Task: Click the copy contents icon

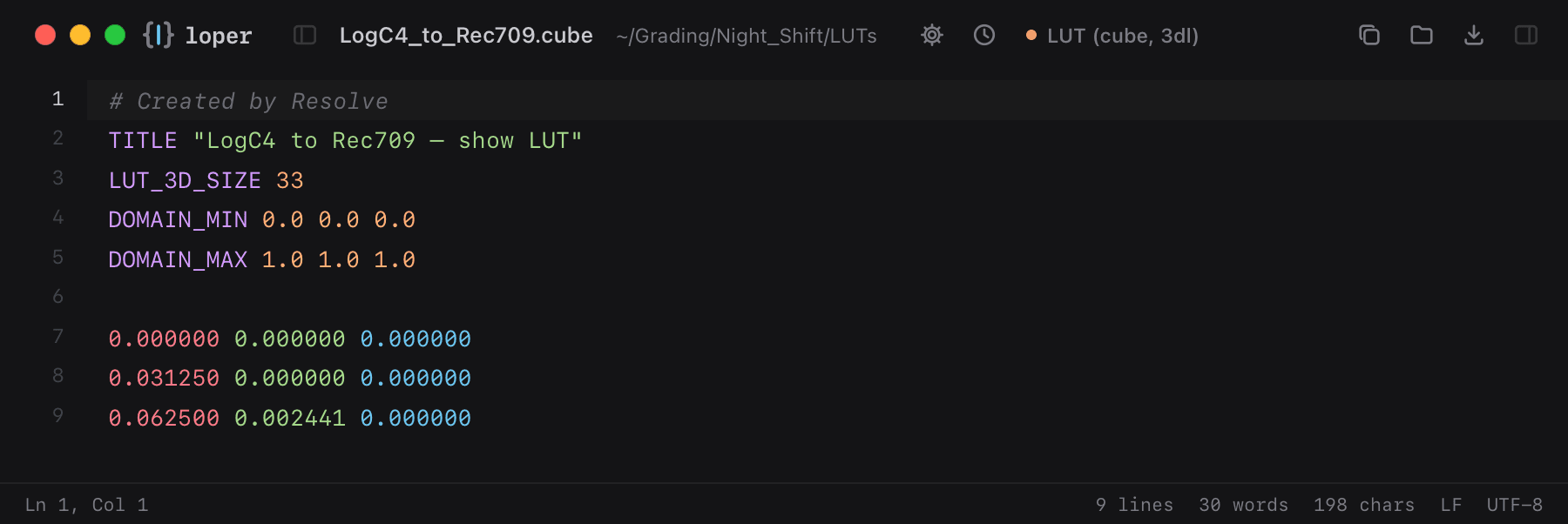Action: coord(1369,35)
